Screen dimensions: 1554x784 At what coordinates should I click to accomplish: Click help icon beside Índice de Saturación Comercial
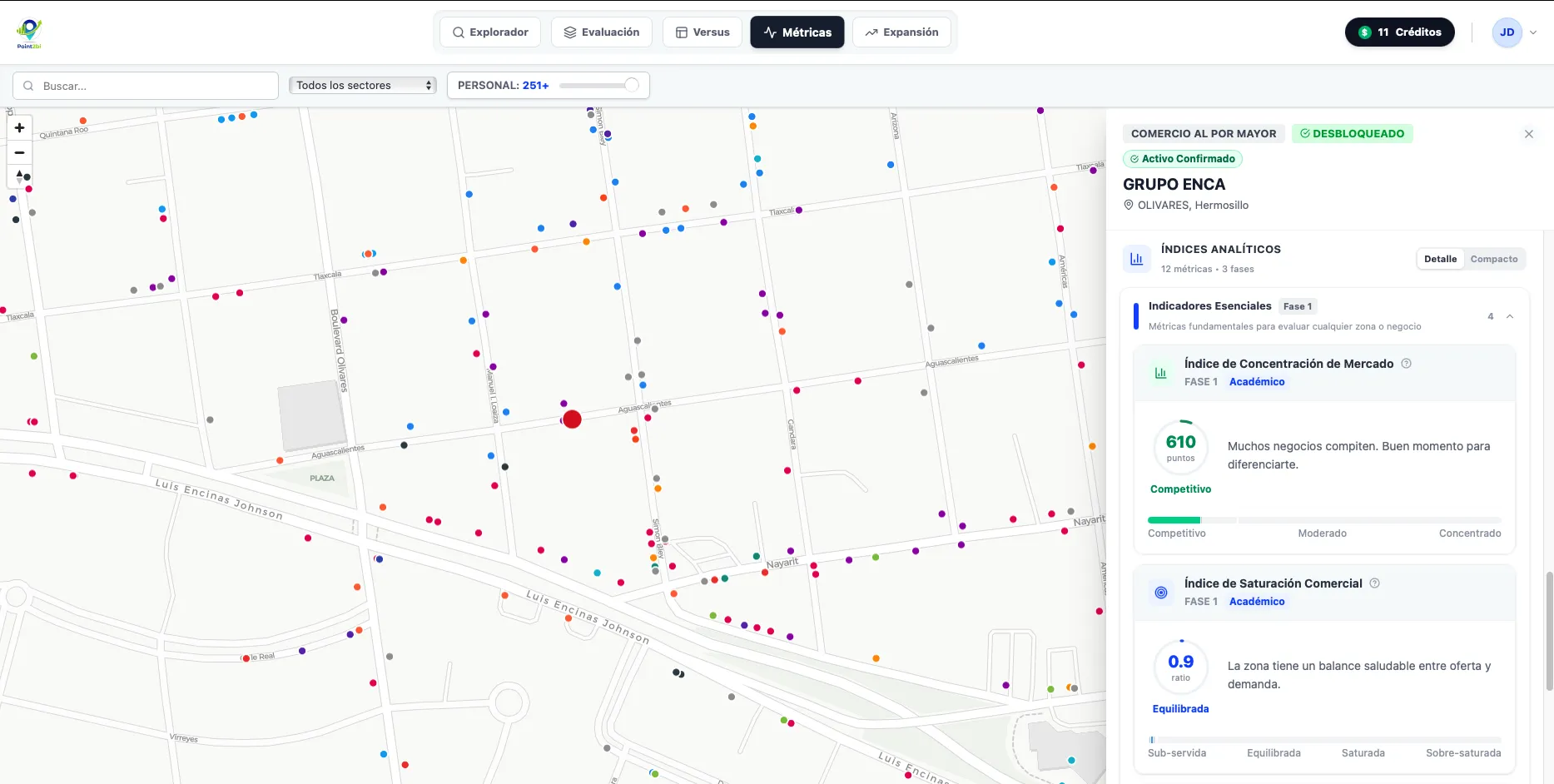coord(1374,583)
